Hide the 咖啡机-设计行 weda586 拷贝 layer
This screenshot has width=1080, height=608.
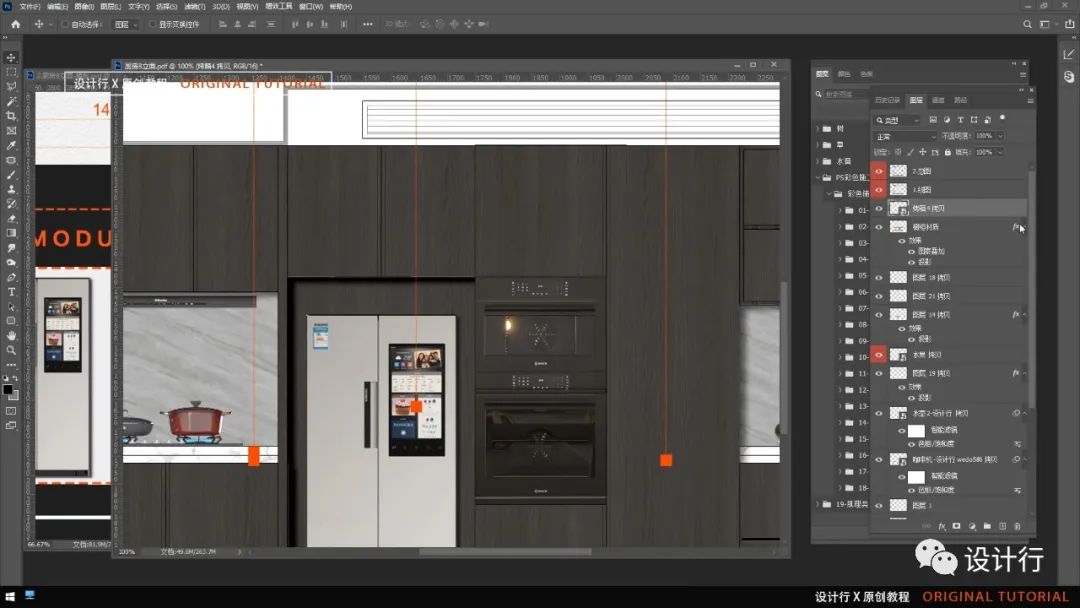point(879,459)
